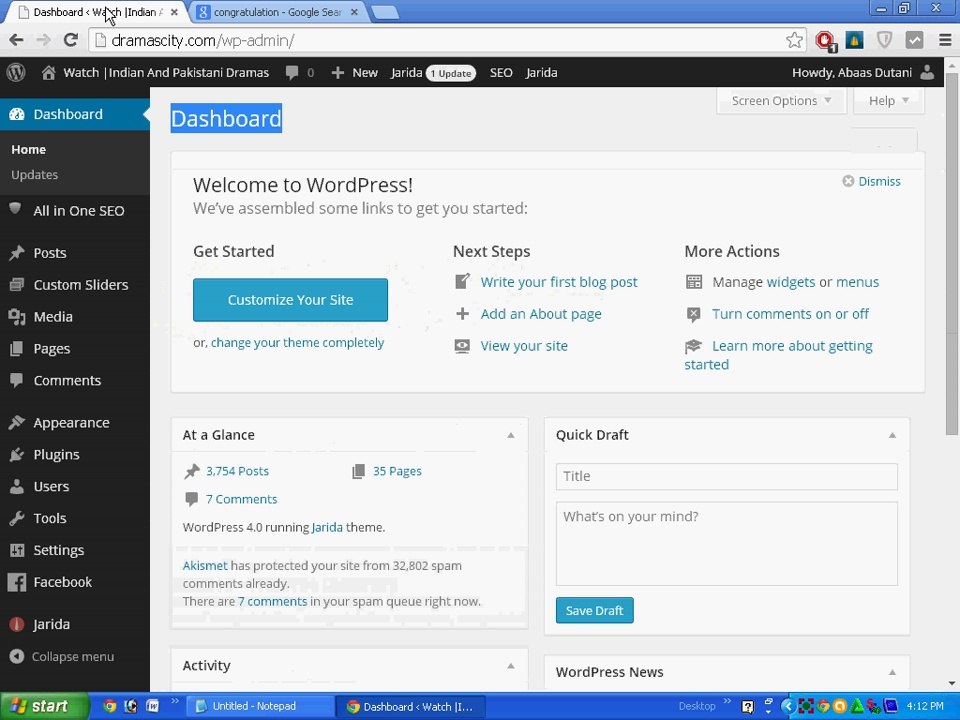Expand the Help dropdown tab
The height and width of the screenshot is (720, 960).
pos(888,100)
